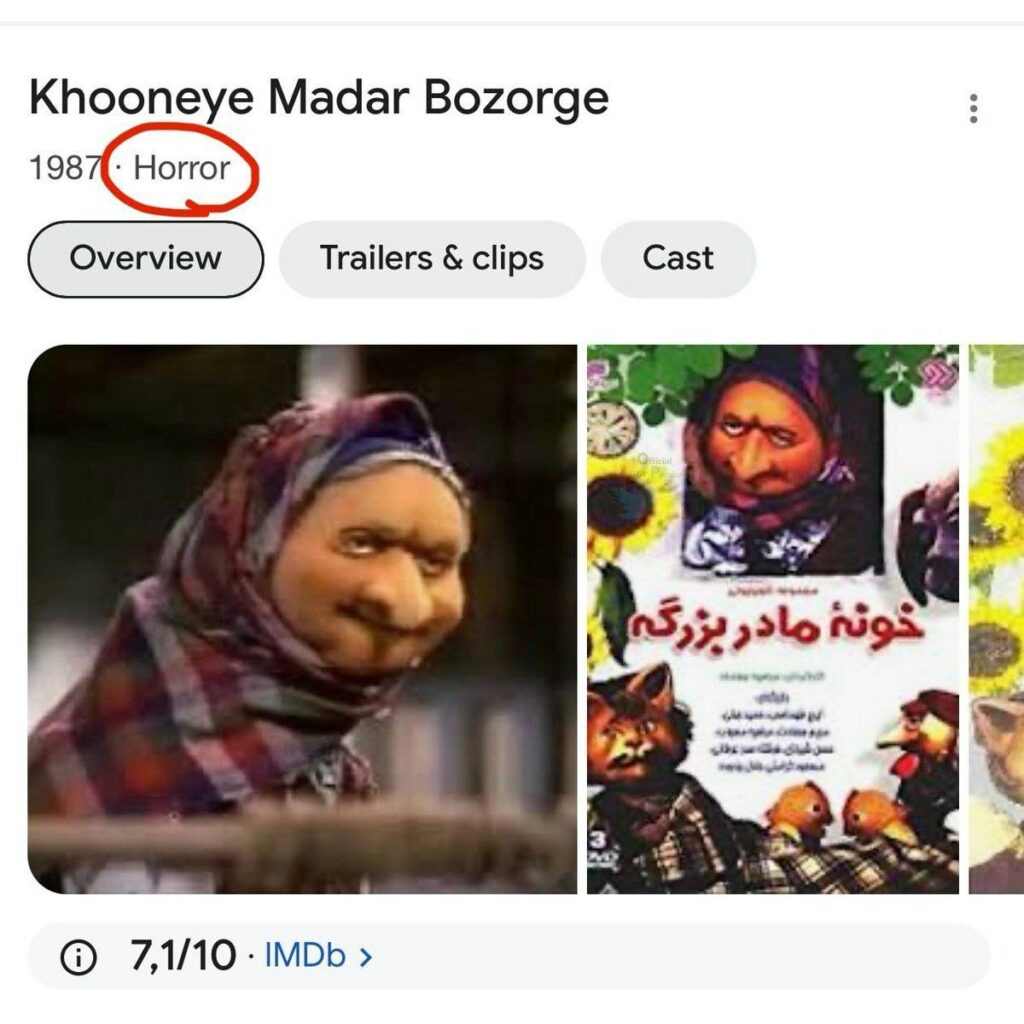View the movie poster thumbnail with Persian title
This screenshot has width=1024, height=1024.
tap(773, 619)
